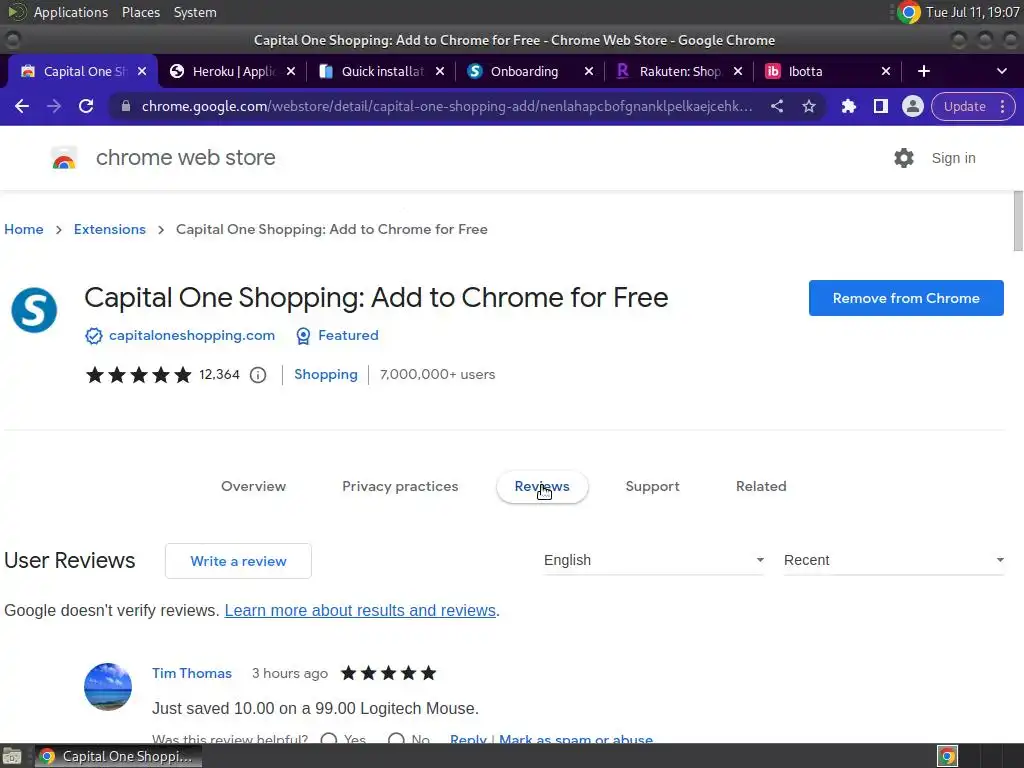
Task: Open capitaloneshopping.com publisher link
Action: coord(192,336)
